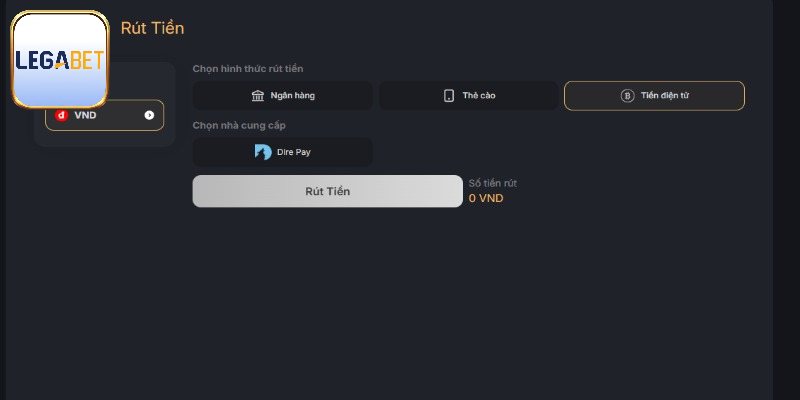
Task: Pick Dire Pay as the provider
Action: [x=282, y=152]
